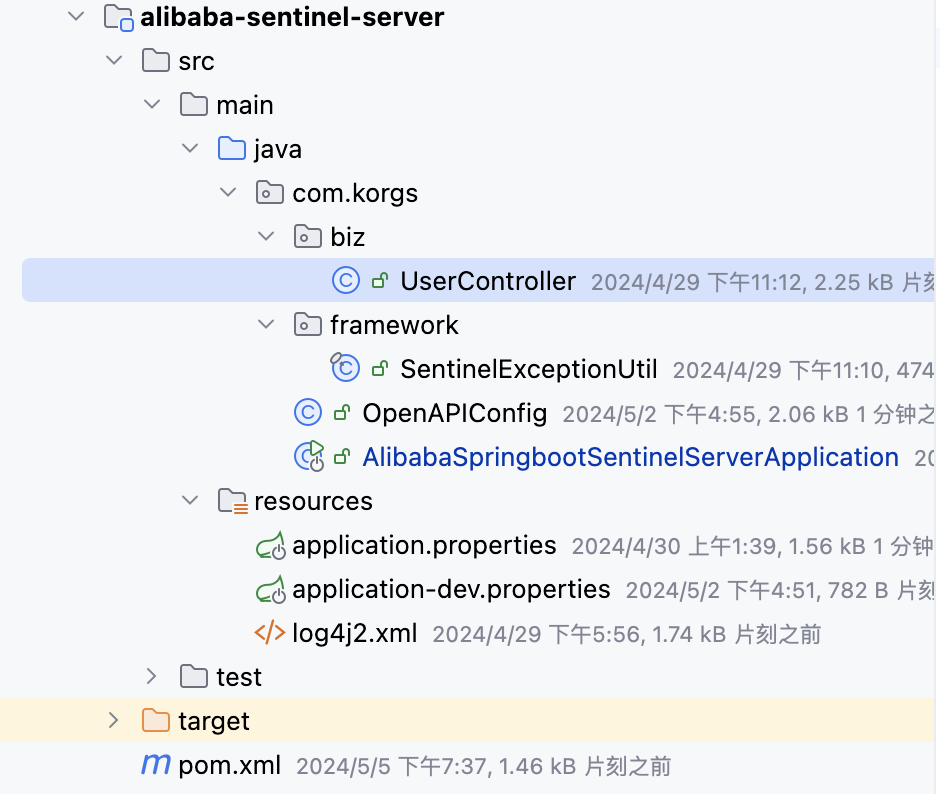Click the OpenAPIConfig class icon
Screen dimensions: 940x794
tap(308, 412)
